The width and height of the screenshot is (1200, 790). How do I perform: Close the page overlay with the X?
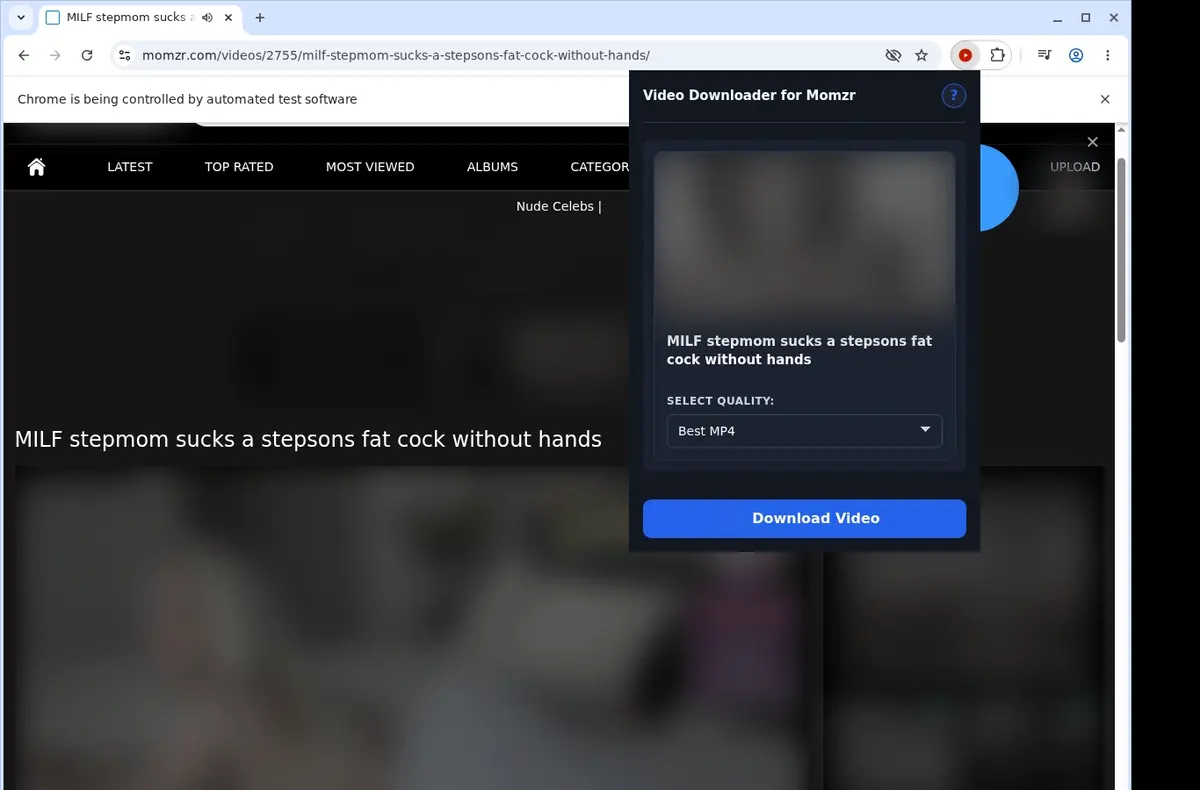tap(1093, 142)
